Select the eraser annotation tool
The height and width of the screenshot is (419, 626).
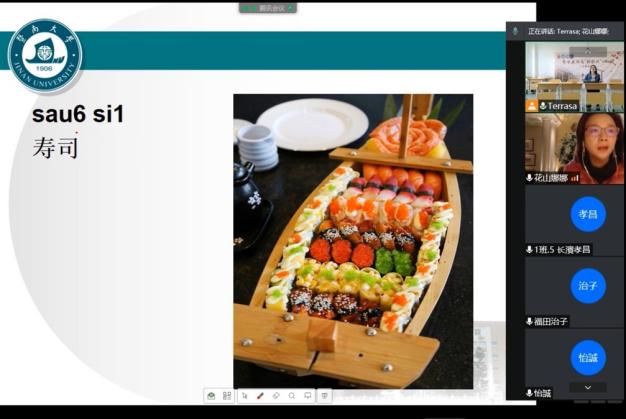[276, 395]
